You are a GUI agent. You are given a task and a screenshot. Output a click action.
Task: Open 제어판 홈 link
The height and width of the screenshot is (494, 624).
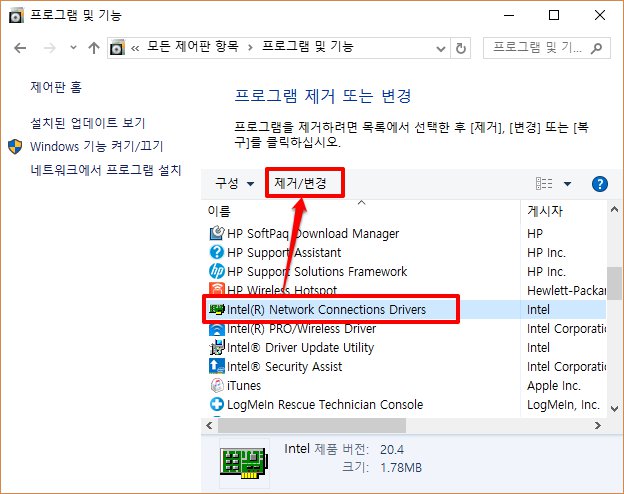[x=56, y=86]
